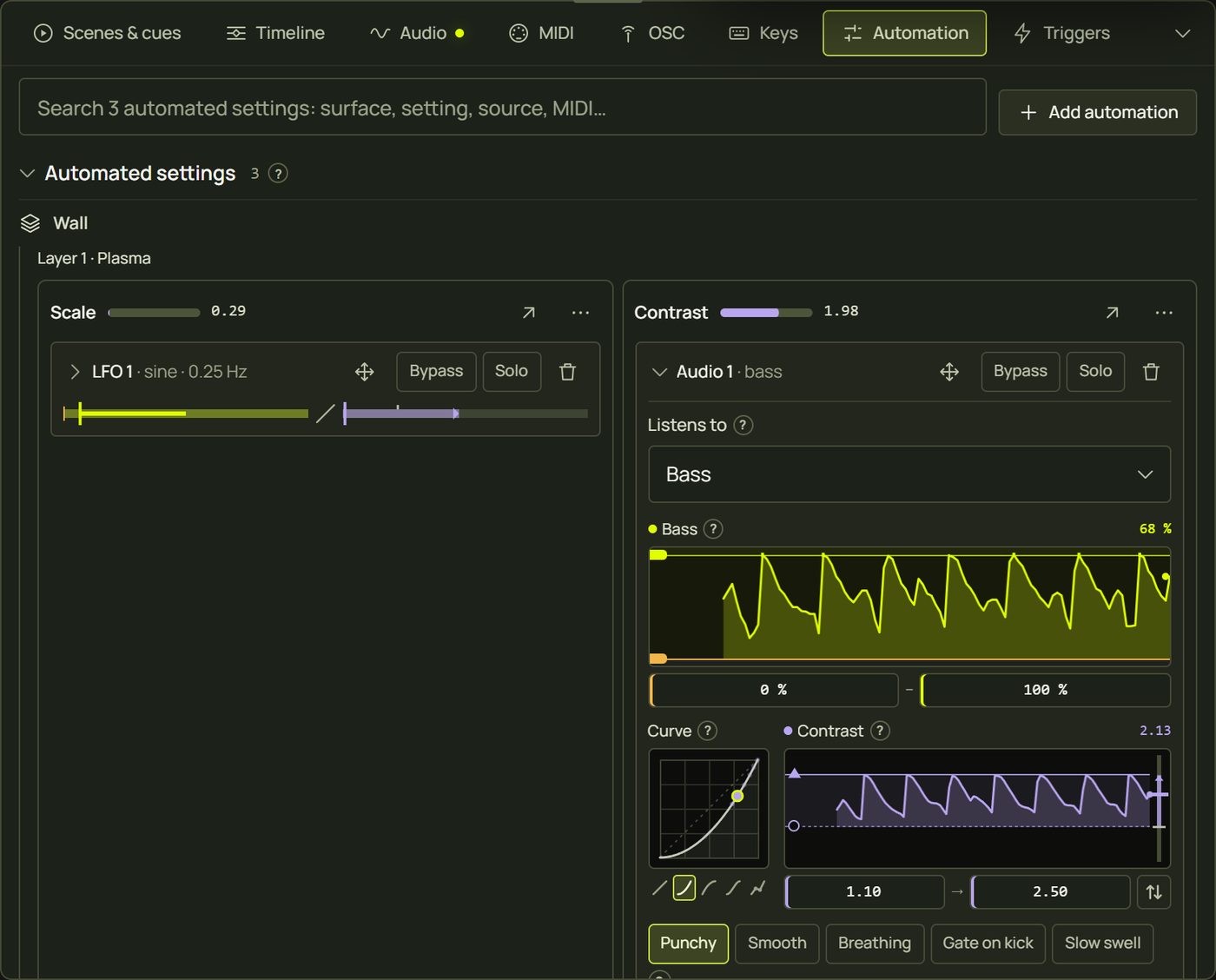Click the Contrast value slider
This screenshot has width=1216, height=980.
766,313
